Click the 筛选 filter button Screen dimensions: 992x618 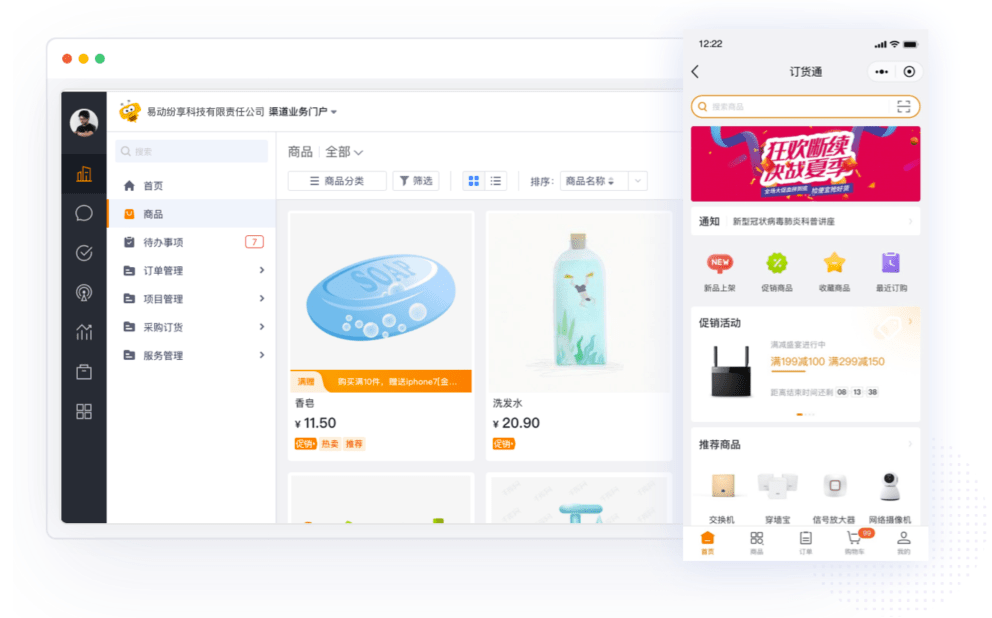[416, 181]
